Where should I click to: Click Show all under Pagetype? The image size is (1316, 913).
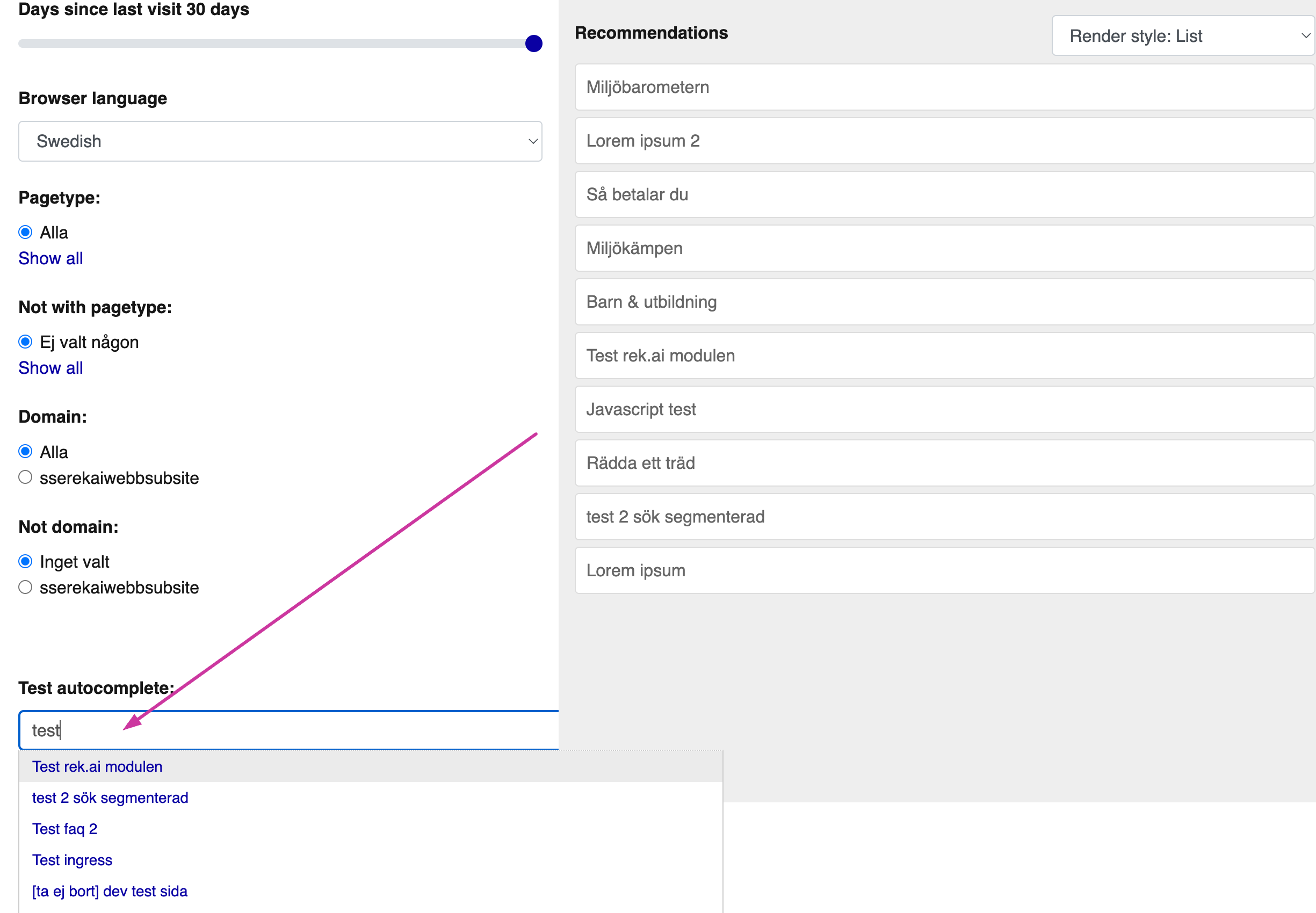coord(50,258)
